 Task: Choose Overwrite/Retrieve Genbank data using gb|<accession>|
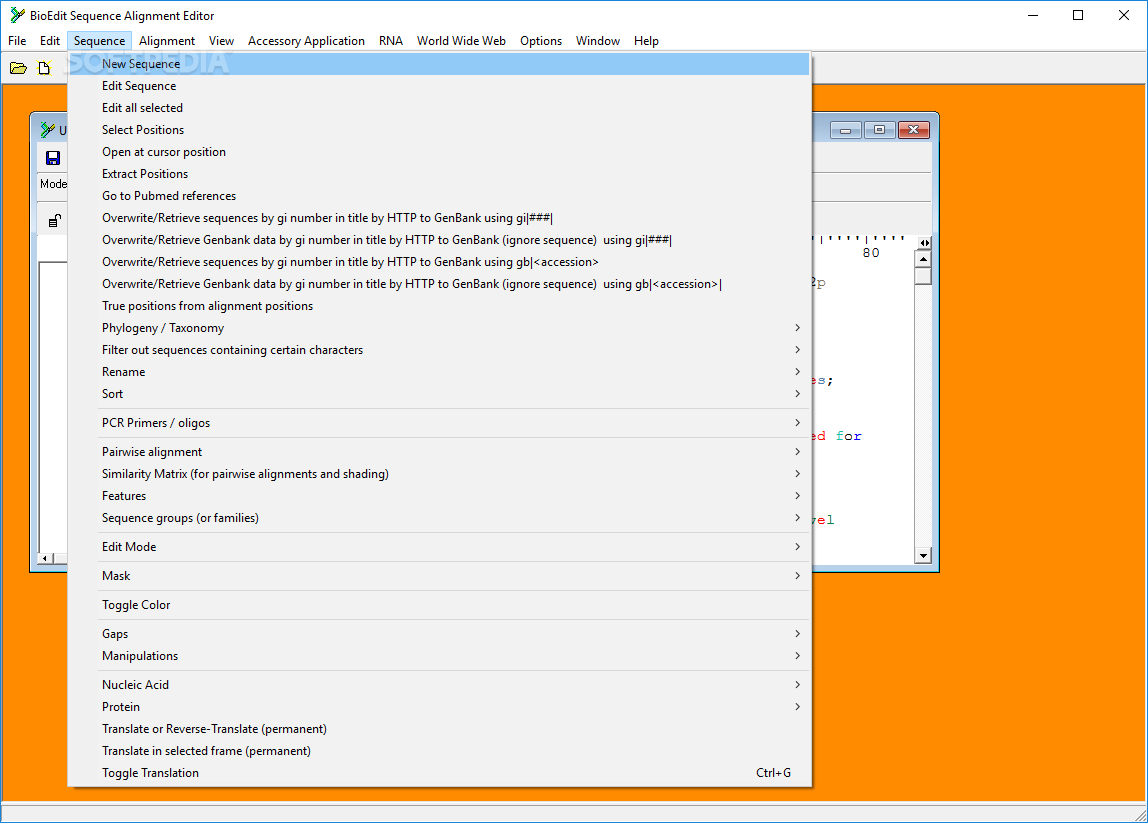tap(439, 283)
